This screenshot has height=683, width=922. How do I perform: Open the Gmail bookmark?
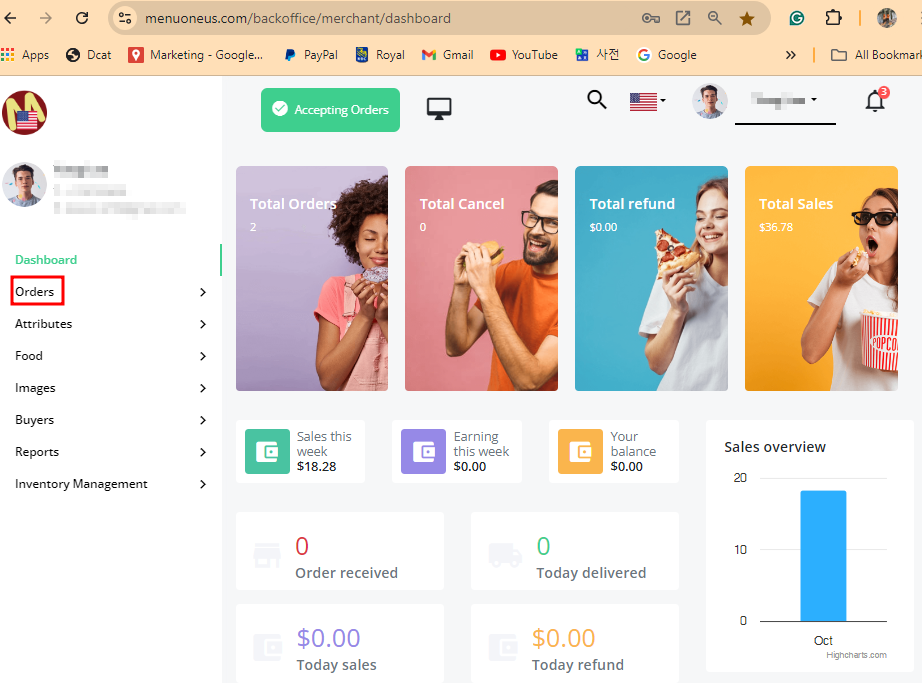[x=448, y=55]
